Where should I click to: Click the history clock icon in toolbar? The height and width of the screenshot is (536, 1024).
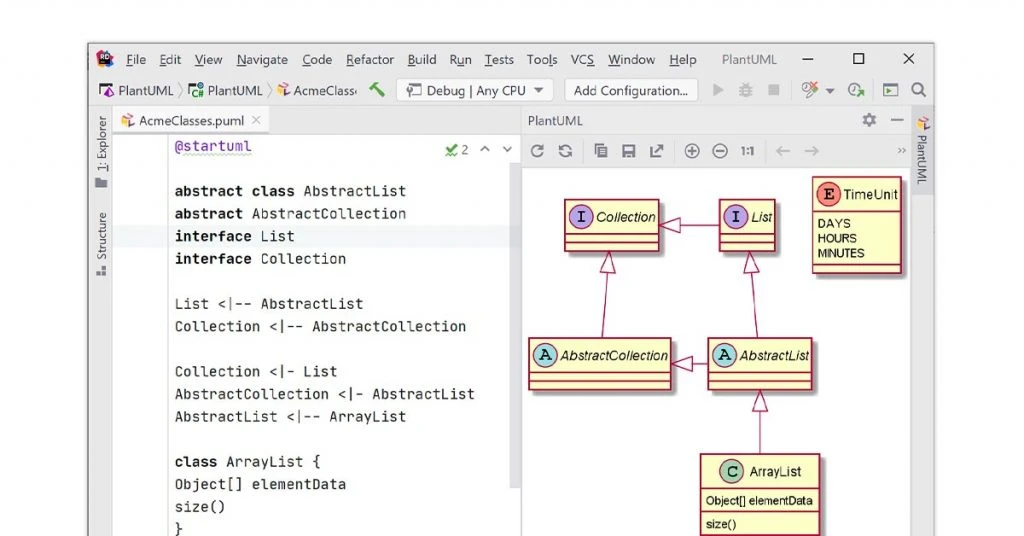coord(856,90)
